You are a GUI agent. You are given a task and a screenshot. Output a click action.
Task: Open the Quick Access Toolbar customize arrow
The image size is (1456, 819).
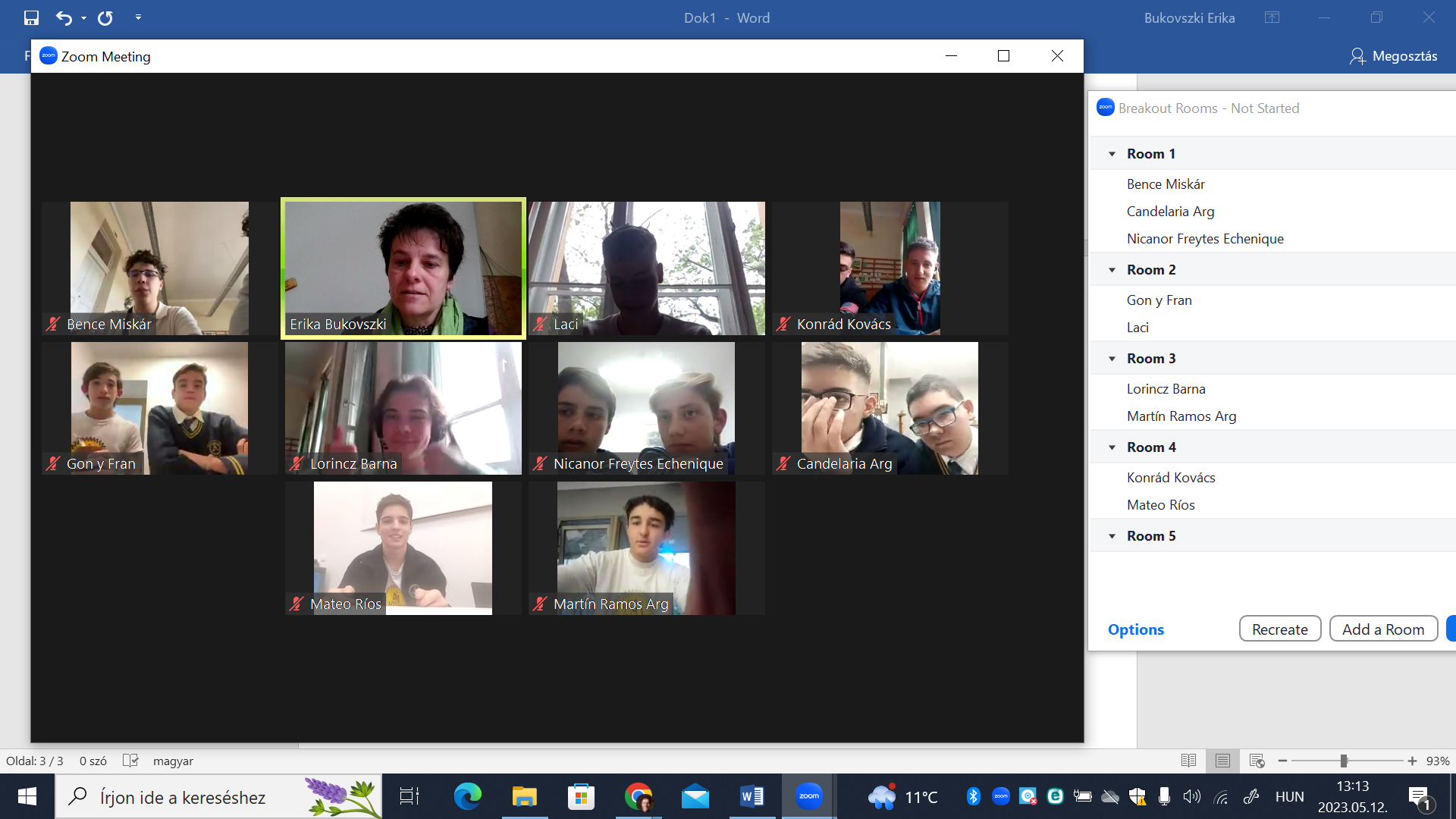pos(138,17)
